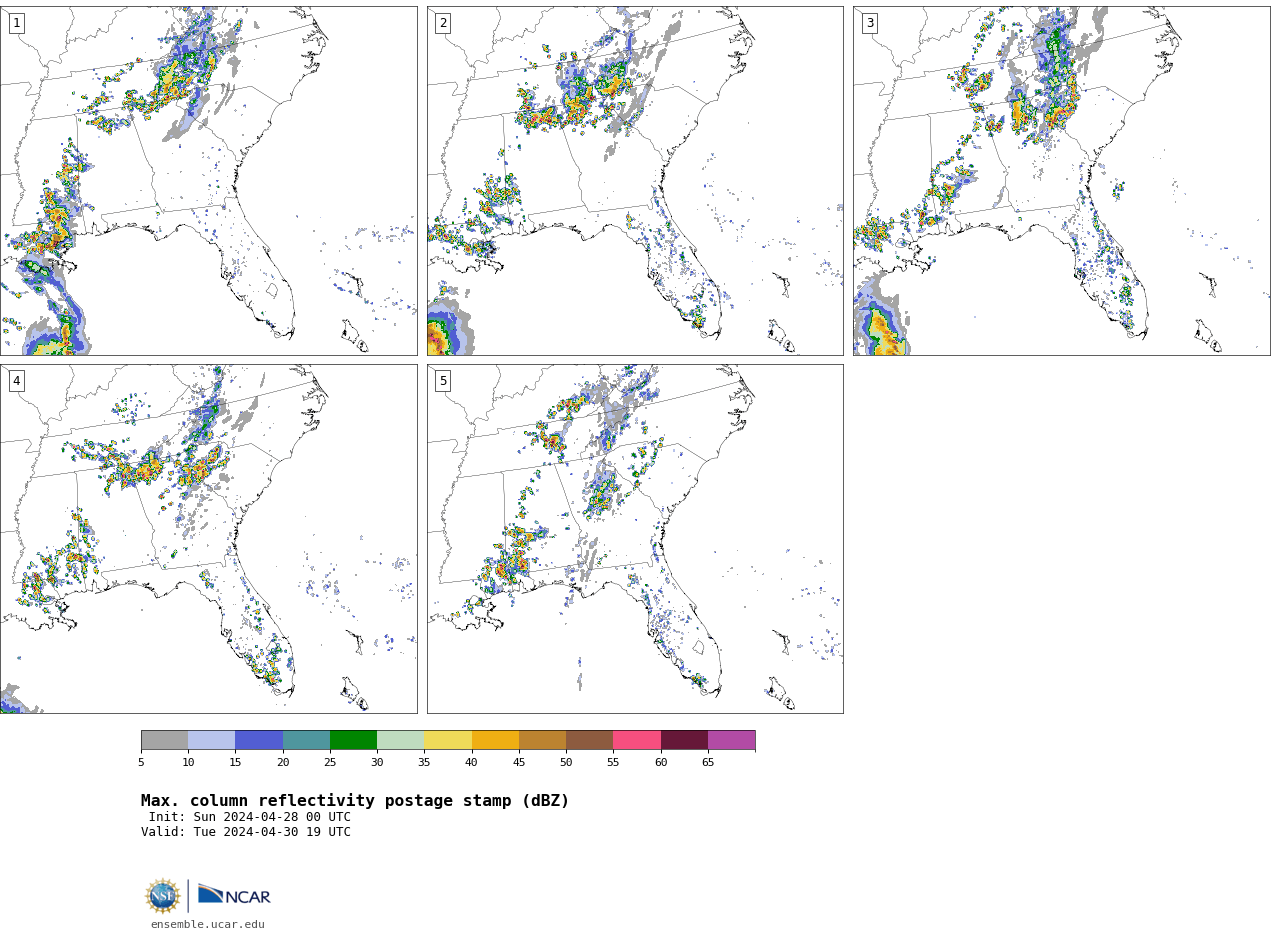
Task: Click the Max. column reflectivity title text
Action: (355, 801)
